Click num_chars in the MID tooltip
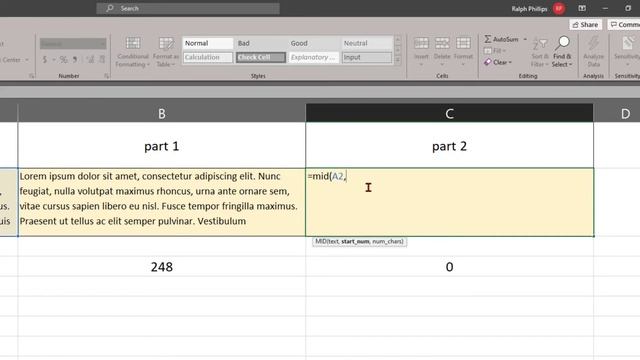The height and width of the screenshot is (360, 640). pyautogui.click(x=388, y=242)
